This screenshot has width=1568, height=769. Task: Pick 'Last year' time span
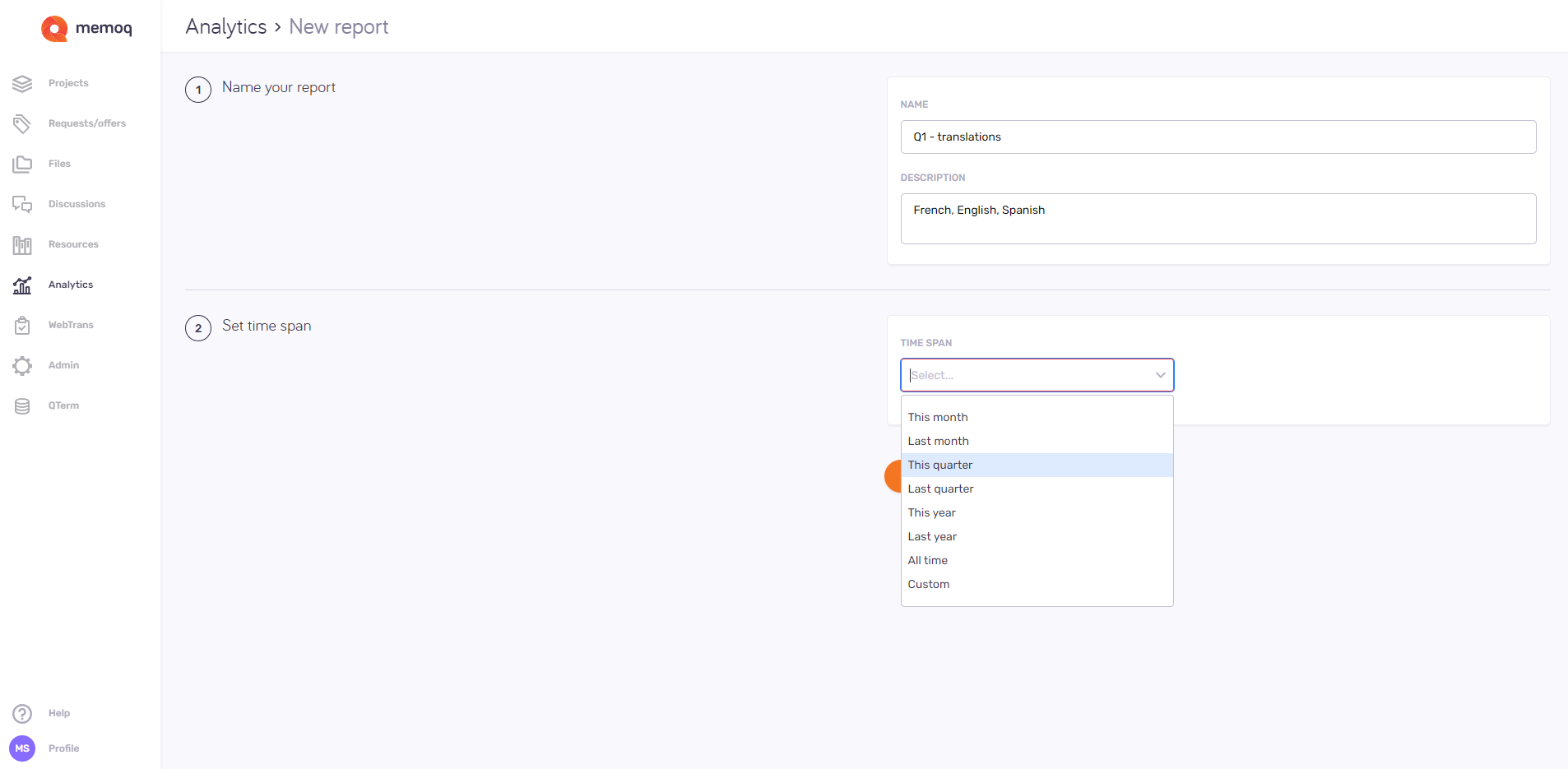[1037, 536]
